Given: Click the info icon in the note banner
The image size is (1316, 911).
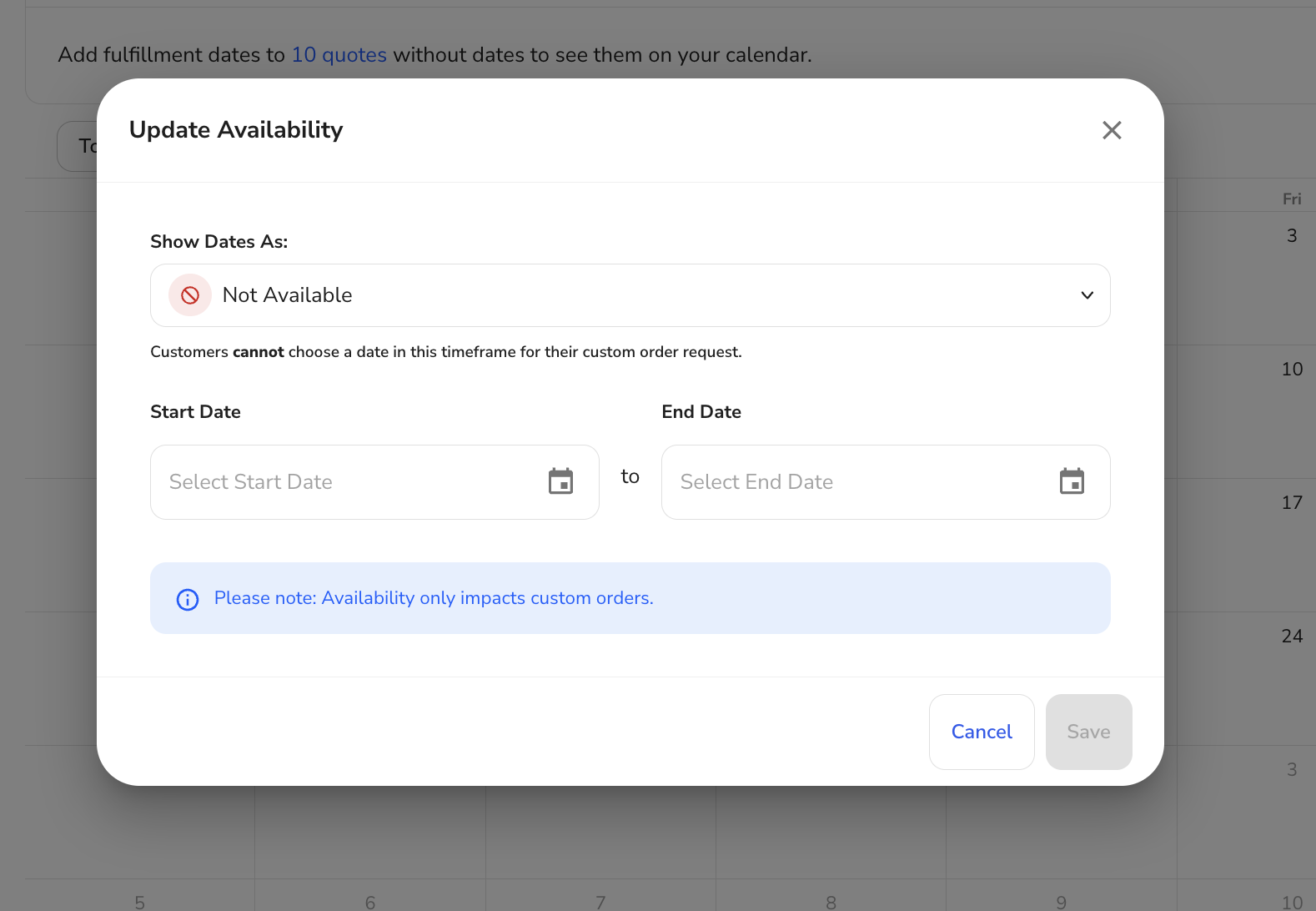Looking at the screenshot, I should click(x=188, y=599).
